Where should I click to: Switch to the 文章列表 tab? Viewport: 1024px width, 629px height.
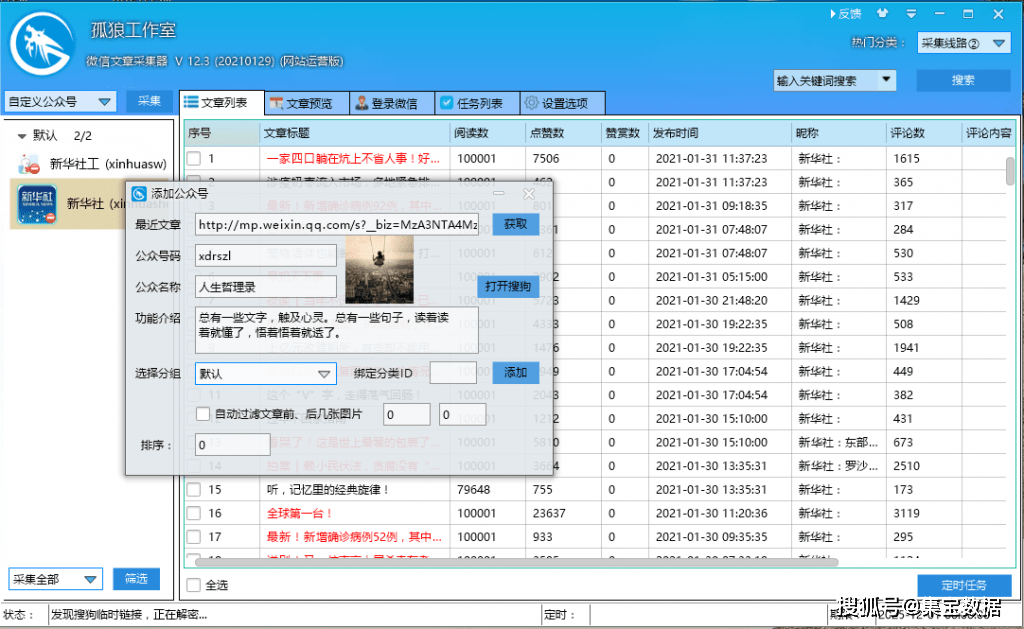click(222, 103)
